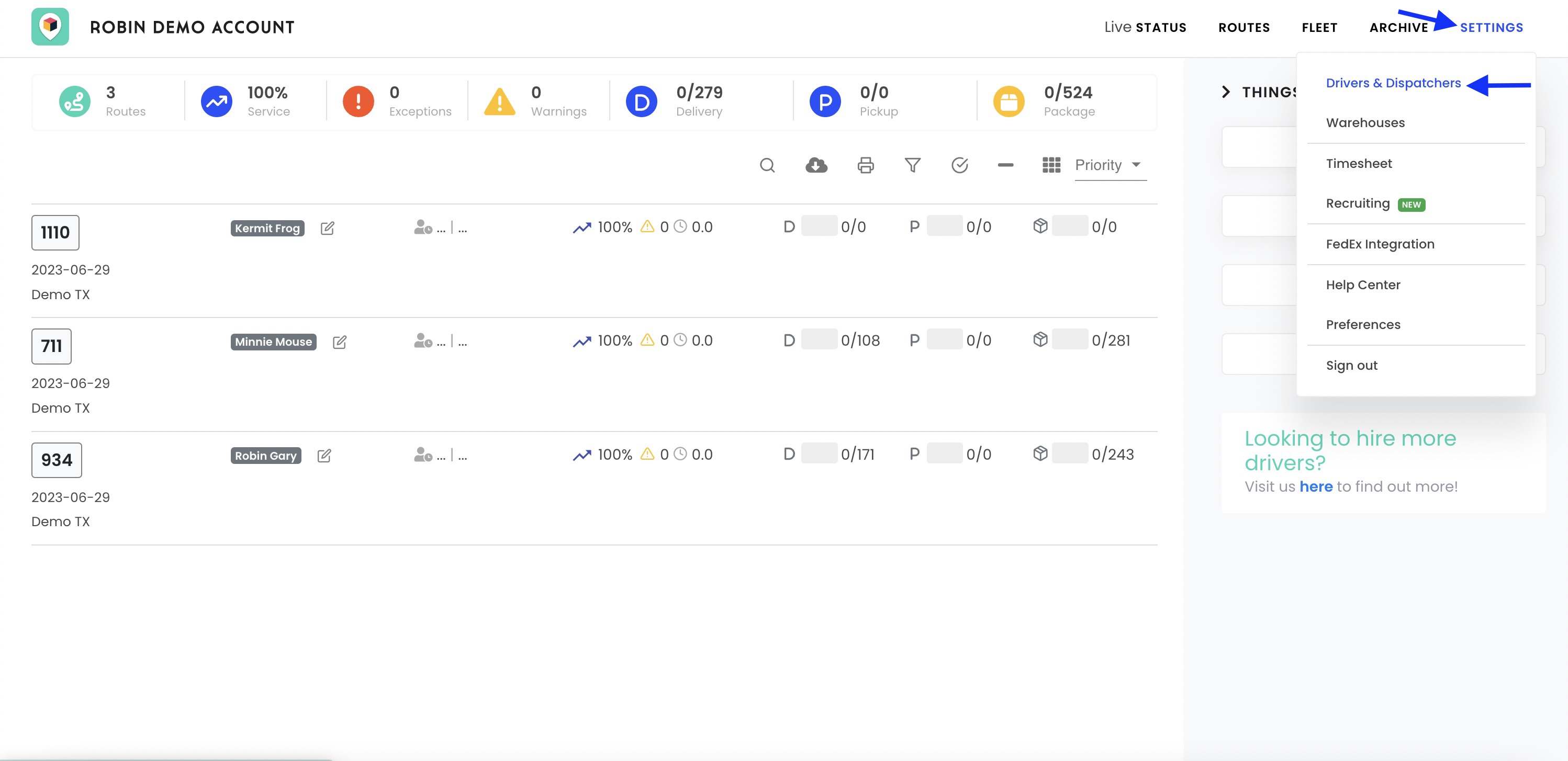Viewport: 1568px width, 761px height.
Task: Go to the ROUTES tab
Action: click(x=1244, y=27)
